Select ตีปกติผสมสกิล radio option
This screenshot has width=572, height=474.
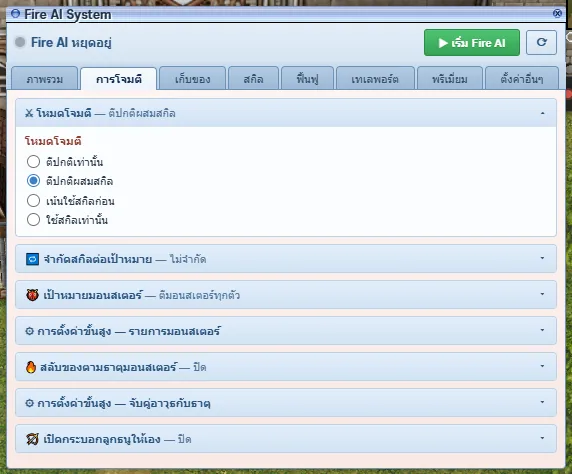pos(34,181)
